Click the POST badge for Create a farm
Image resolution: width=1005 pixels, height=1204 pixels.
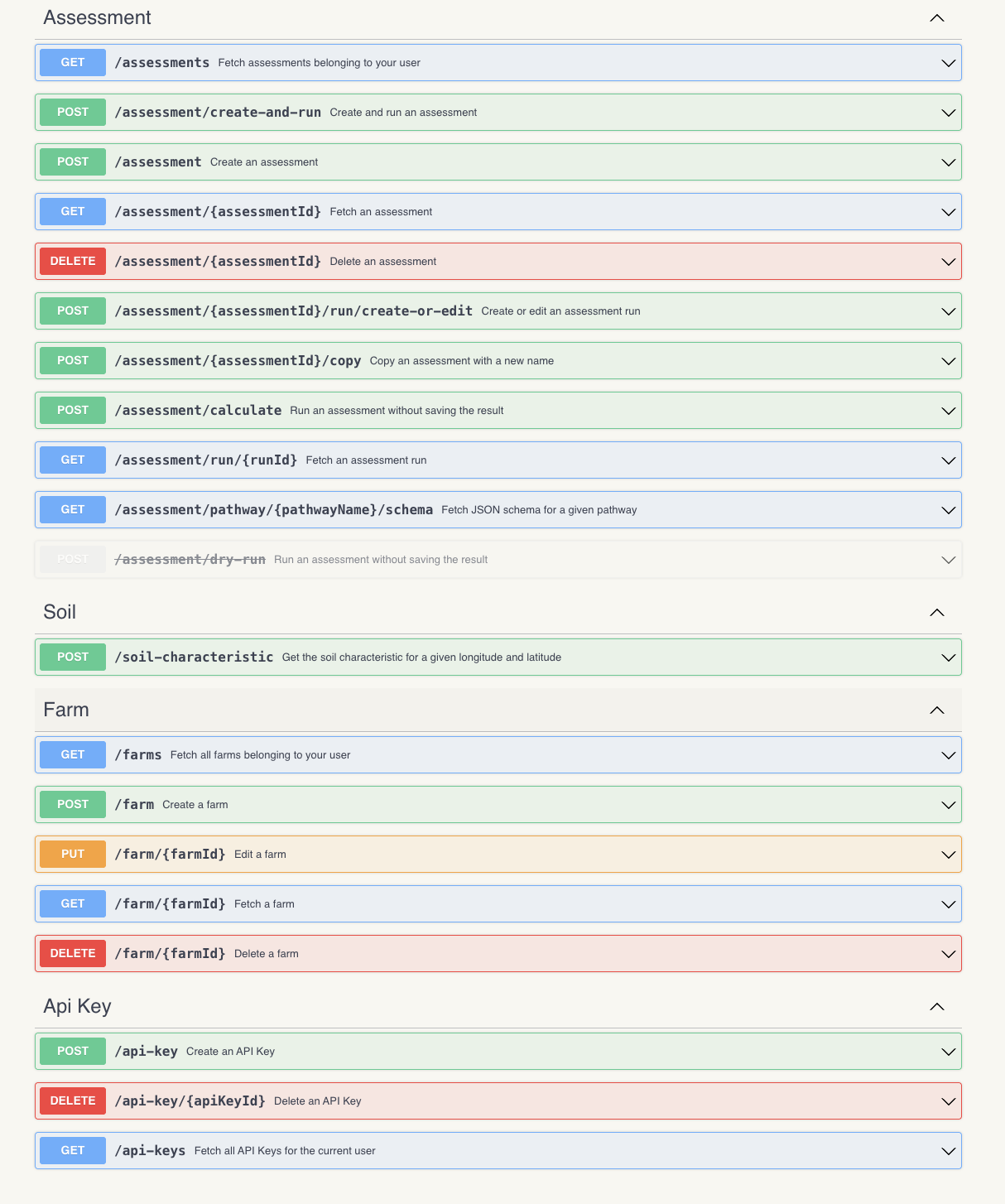(73, 804)
